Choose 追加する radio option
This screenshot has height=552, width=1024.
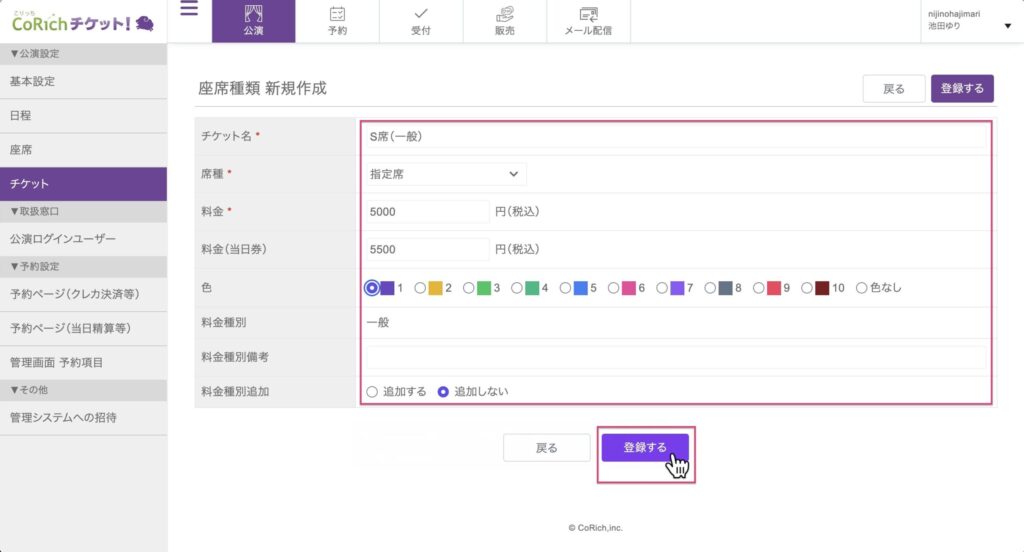[x=372, y=392]
